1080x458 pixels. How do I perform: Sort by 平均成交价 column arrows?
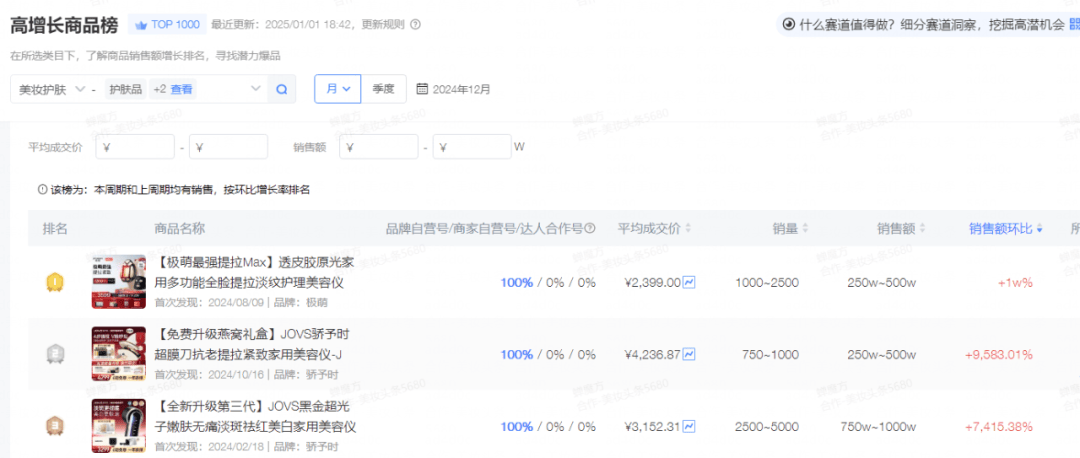(687, 228)
